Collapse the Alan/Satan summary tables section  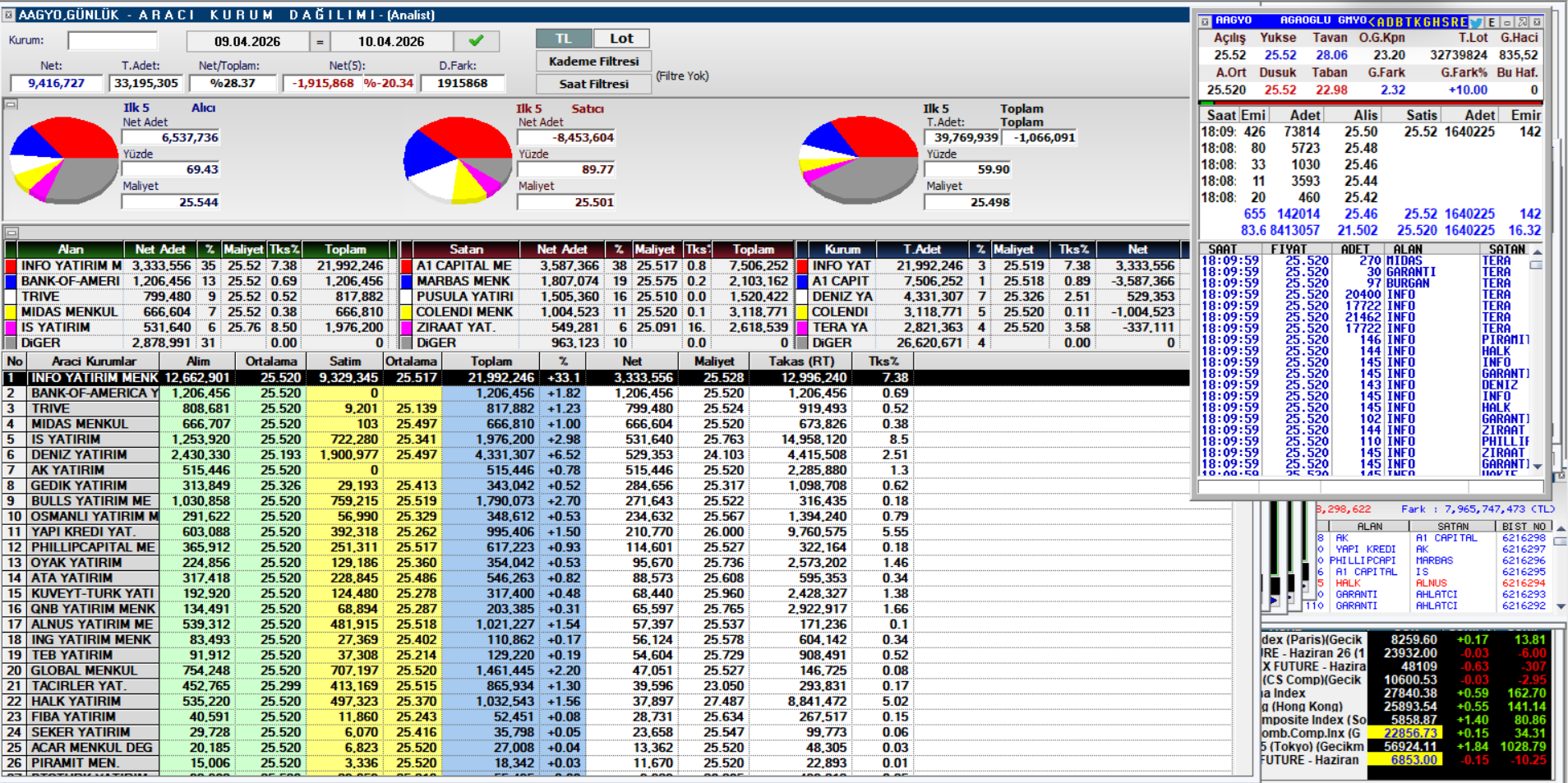click(x=11, y=233)
